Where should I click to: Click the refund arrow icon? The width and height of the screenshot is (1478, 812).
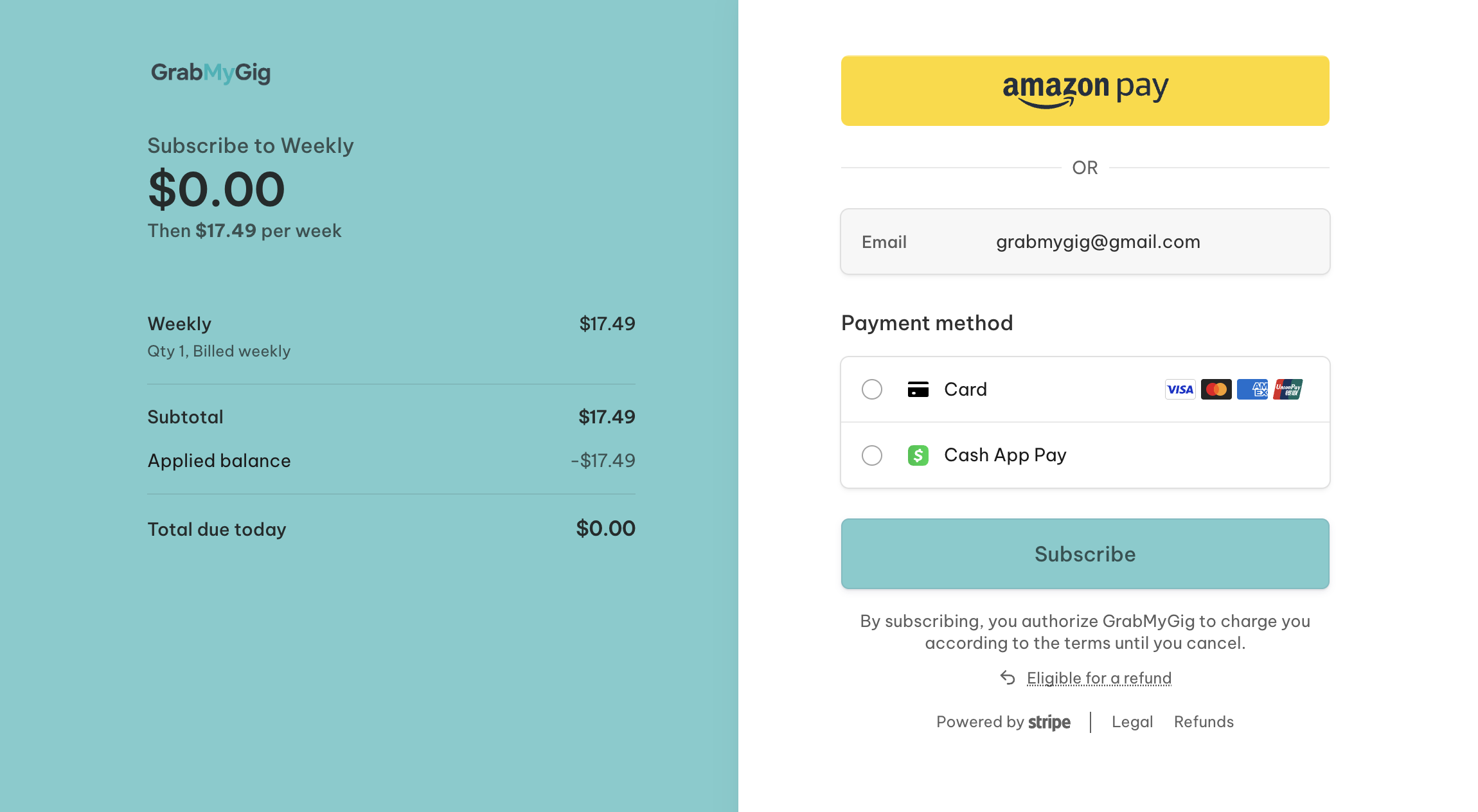(1008, 678)
